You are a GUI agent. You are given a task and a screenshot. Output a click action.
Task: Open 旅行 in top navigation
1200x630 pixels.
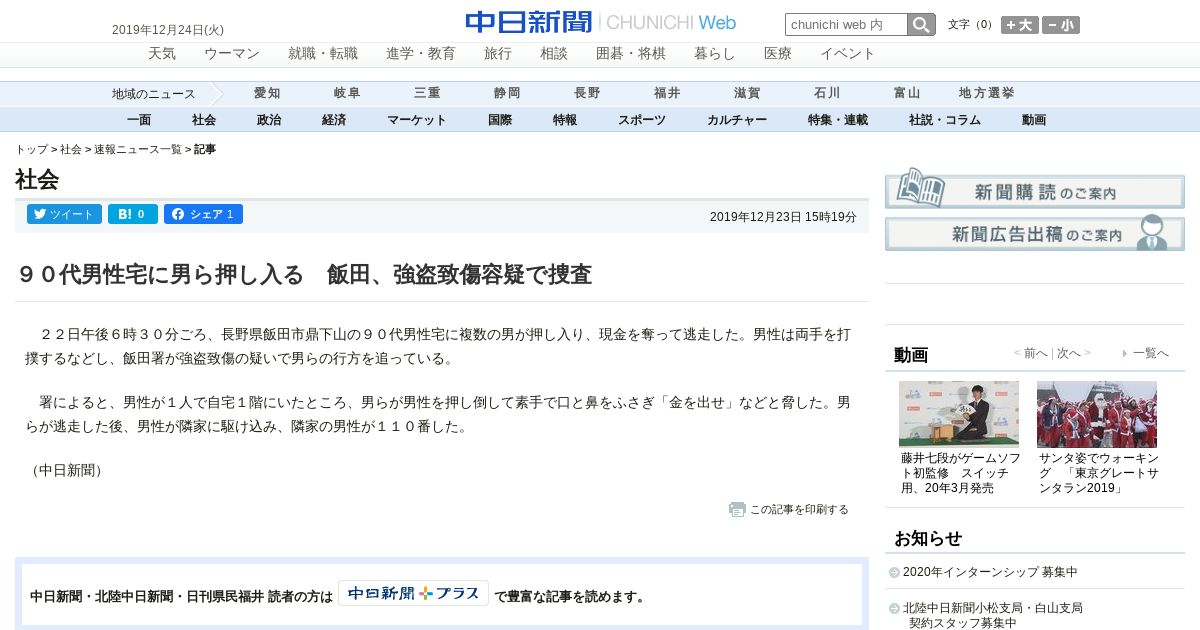point(498,54)
